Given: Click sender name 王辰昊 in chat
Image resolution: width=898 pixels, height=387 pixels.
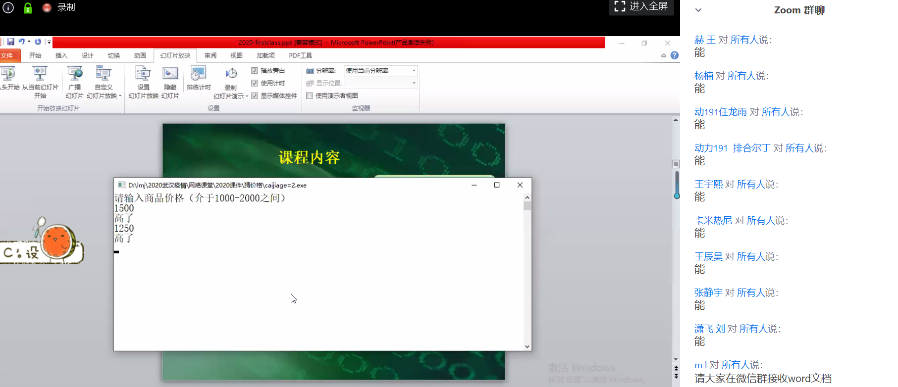Looking at the screenshot, I should 709,256.
